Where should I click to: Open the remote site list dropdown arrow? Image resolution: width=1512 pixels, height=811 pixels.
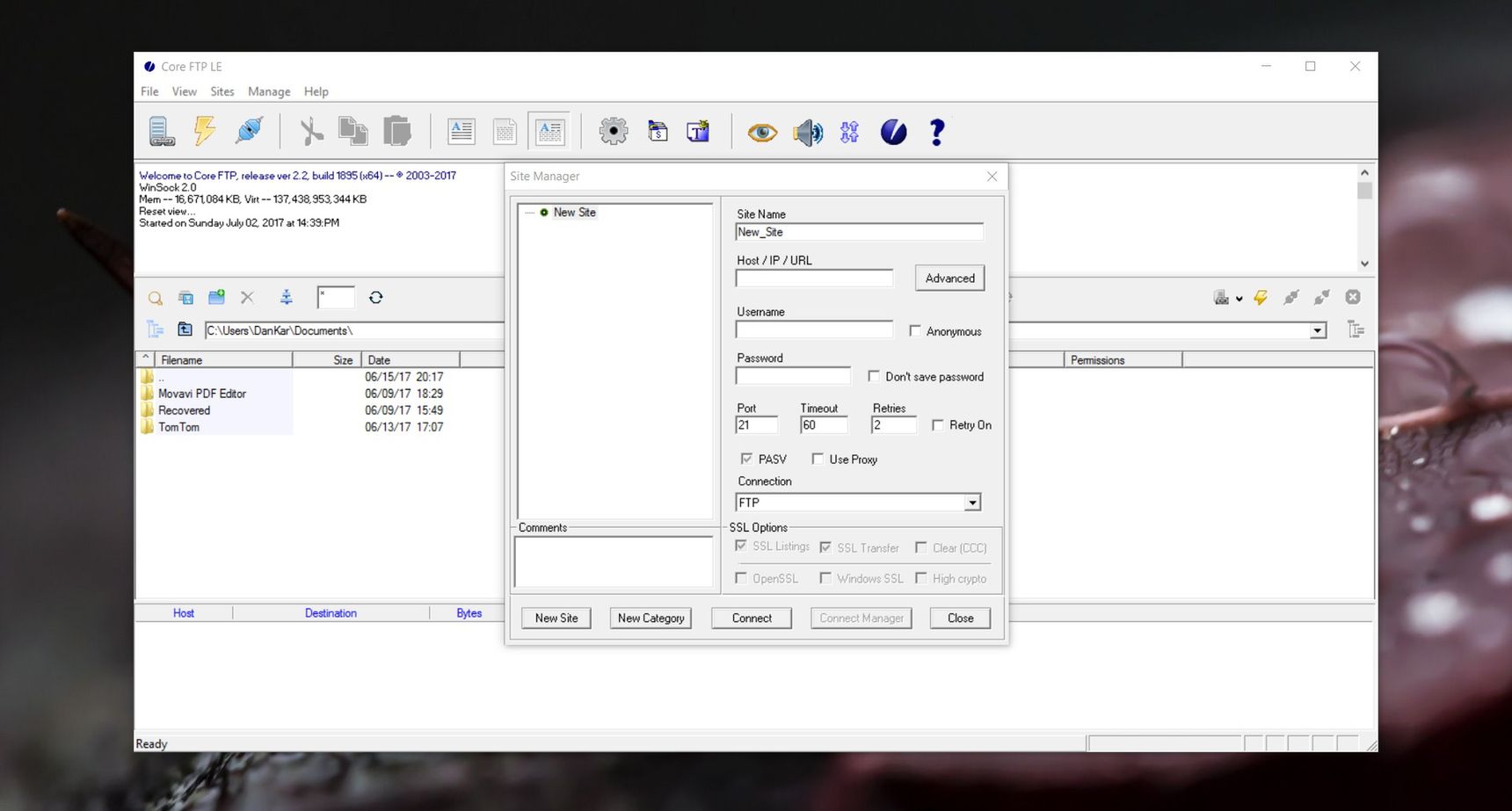[1239, 298]
